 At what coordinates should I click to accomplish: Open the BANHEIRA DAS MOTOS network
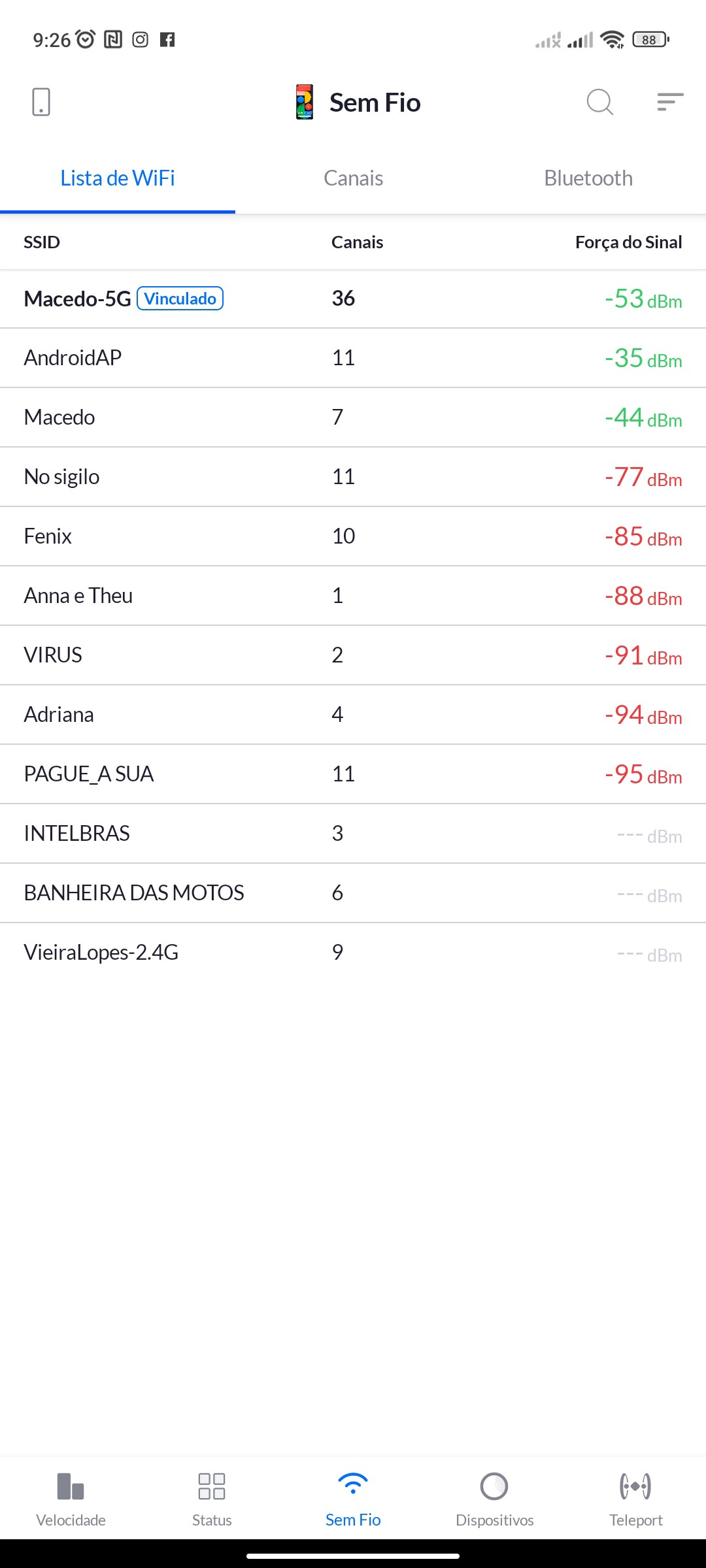click(134, 893)
